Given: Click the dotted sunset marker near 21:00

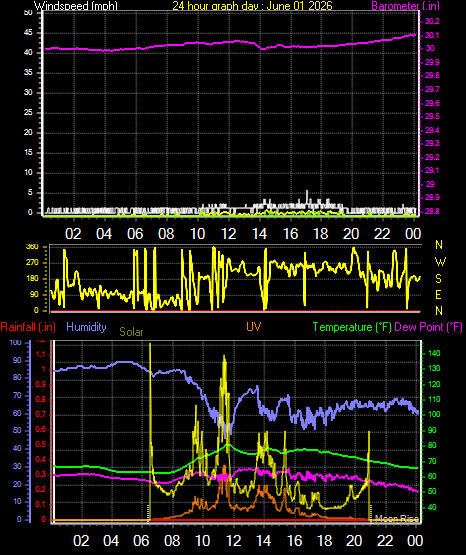Looking at the screenshot, I should 370,513.
